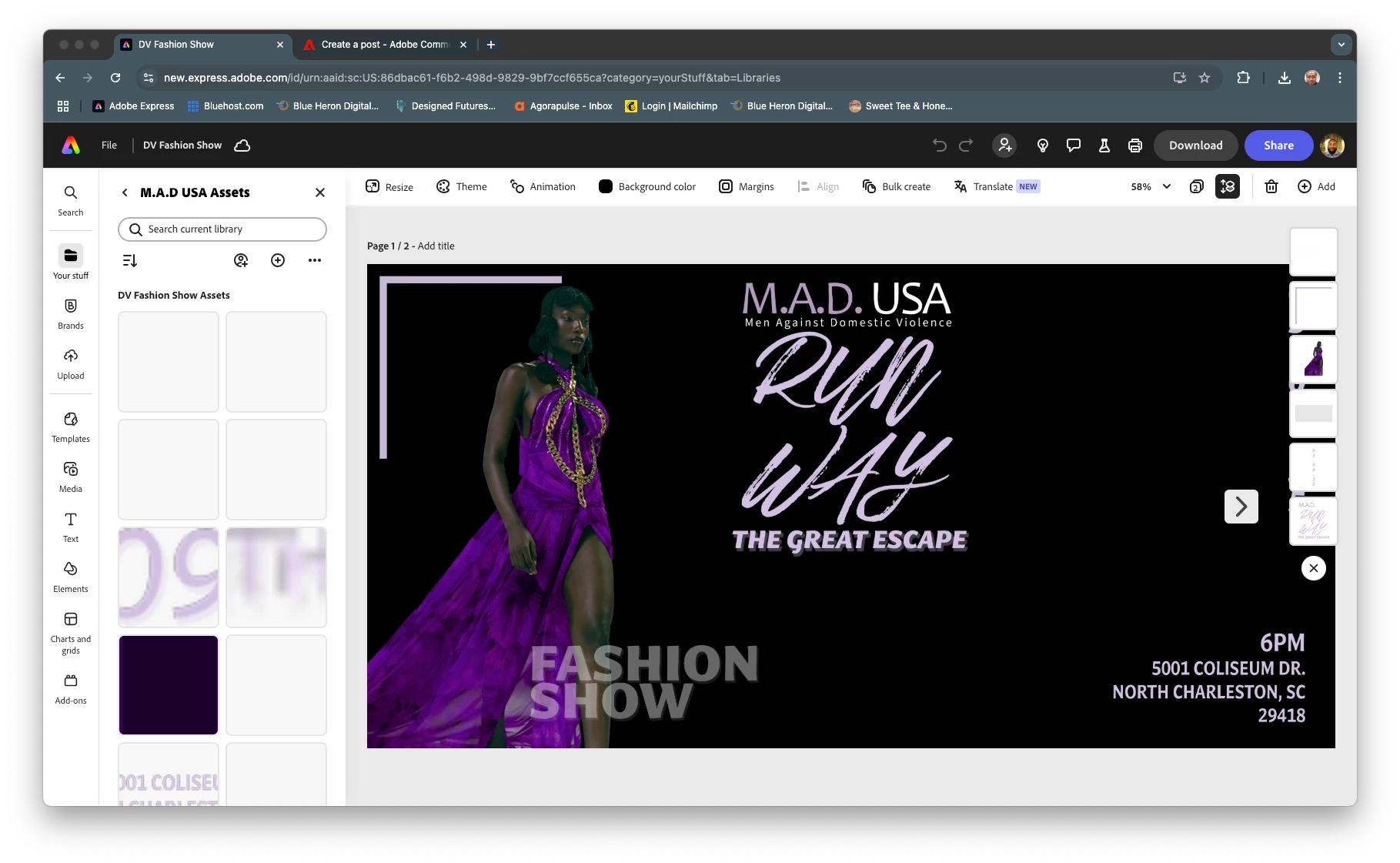
Task: Click the duplicate page icon
Action: (x=1197, y=187)
